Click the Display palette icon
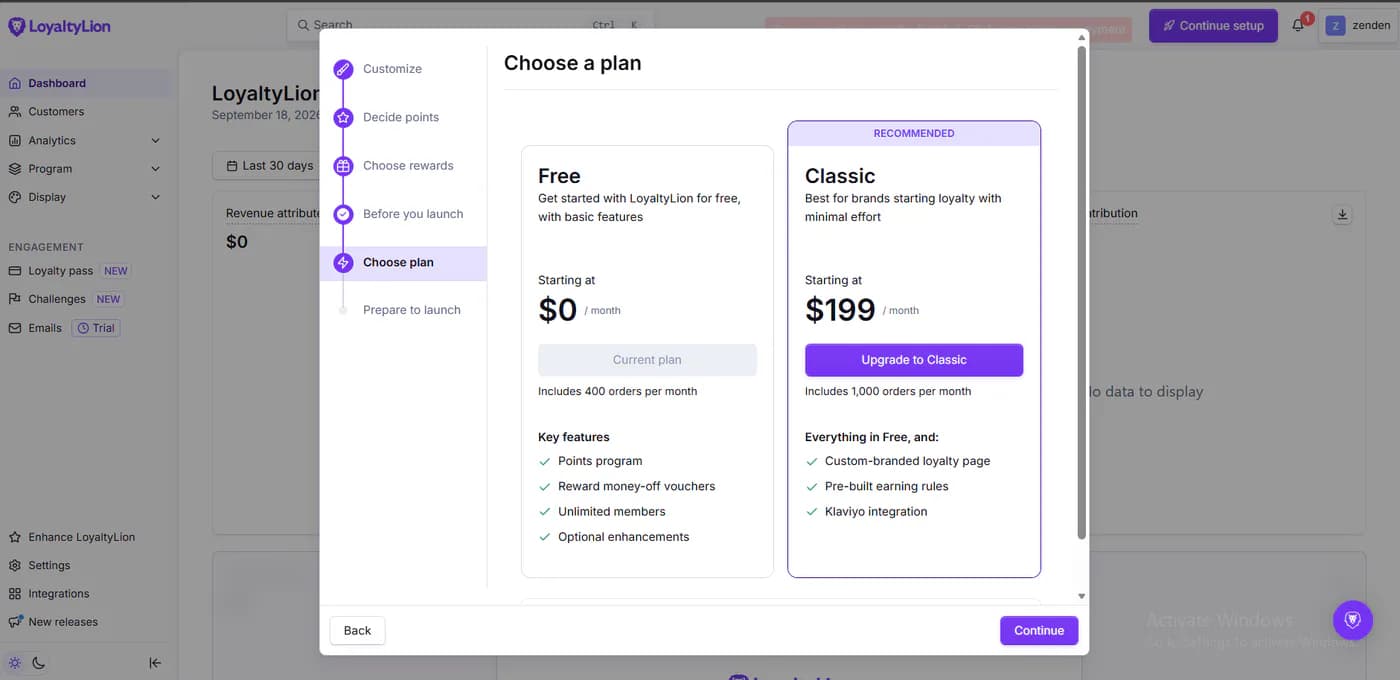This screenshot has height=680, width=1400. pyautogui.click(x=15, y=197)
